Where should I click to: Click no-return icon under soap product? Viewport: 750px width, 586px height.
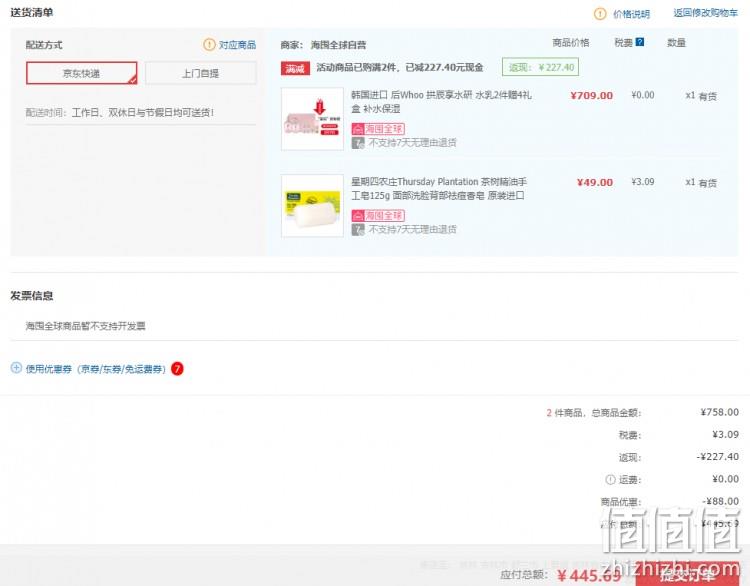(x=358, y=230)
